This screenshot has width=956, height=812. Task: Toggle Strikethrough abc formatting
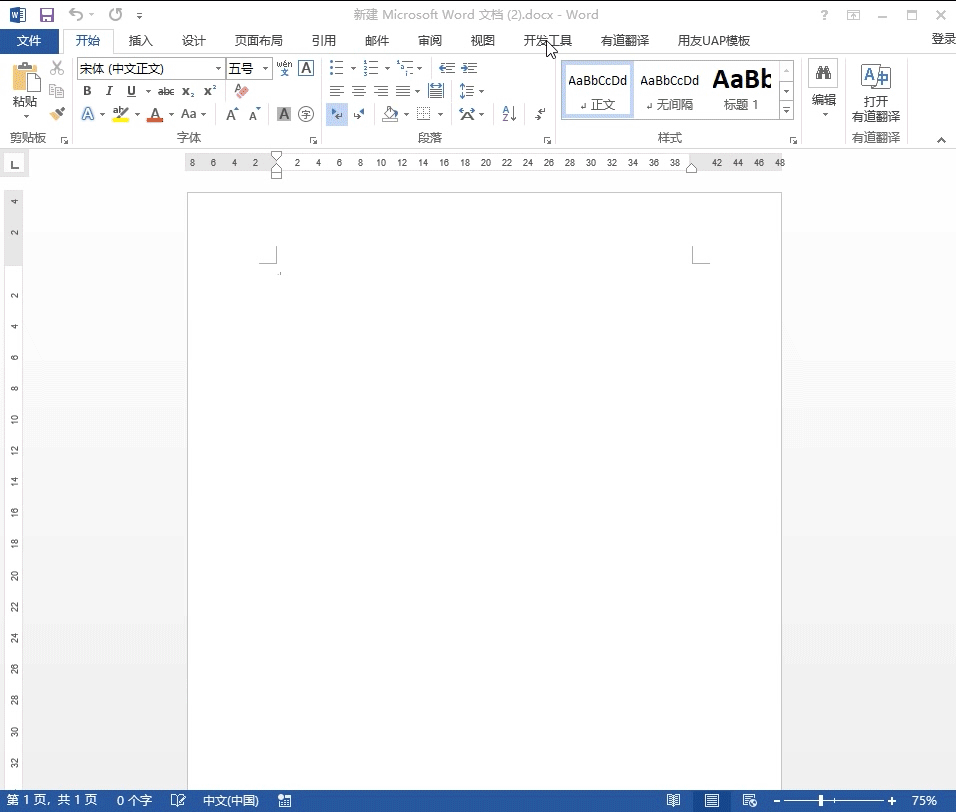click(166, 91)
